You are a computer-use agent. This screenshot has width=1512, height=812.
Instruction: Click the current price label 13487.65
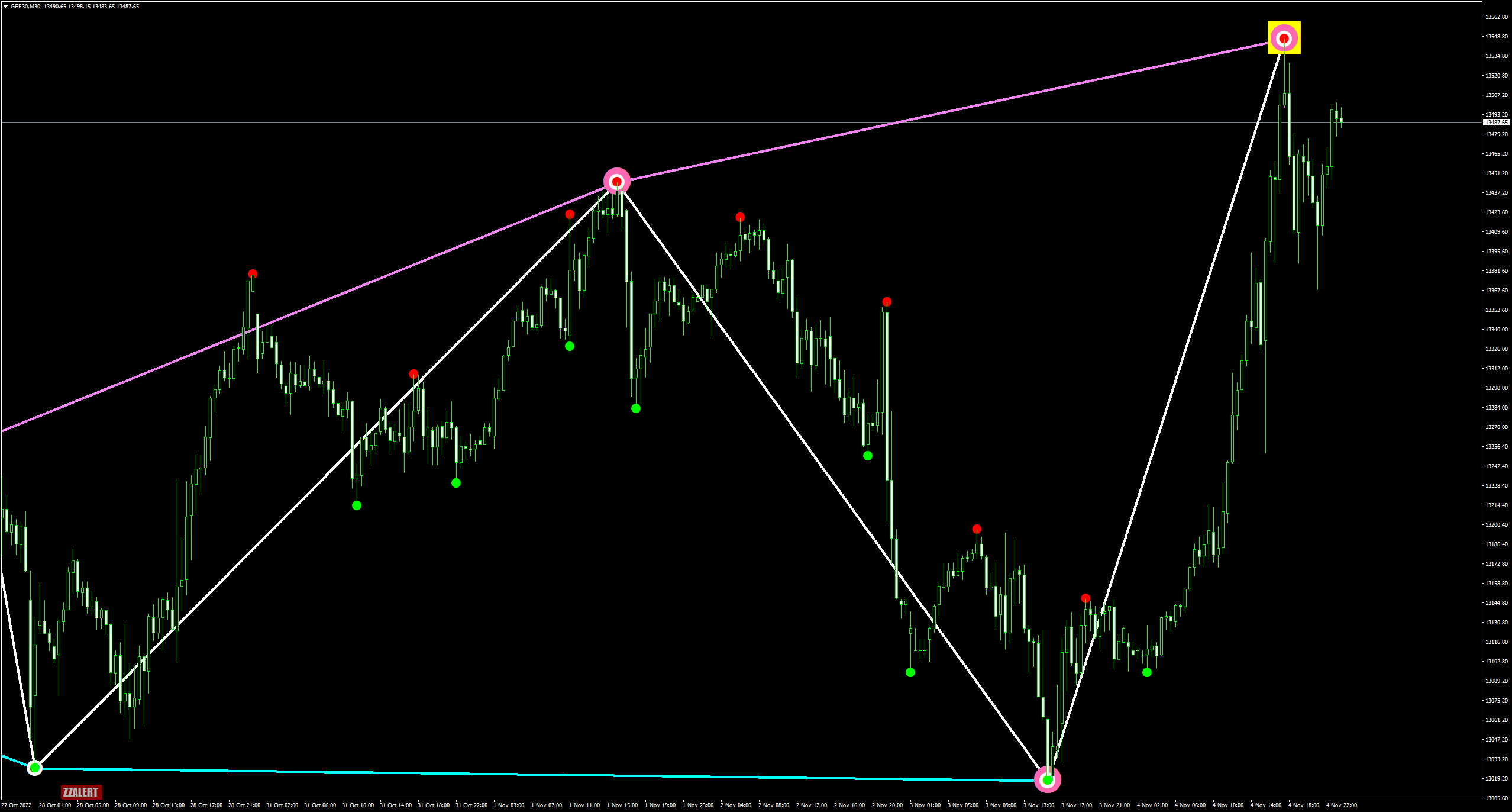click(x=1497, y=123)
